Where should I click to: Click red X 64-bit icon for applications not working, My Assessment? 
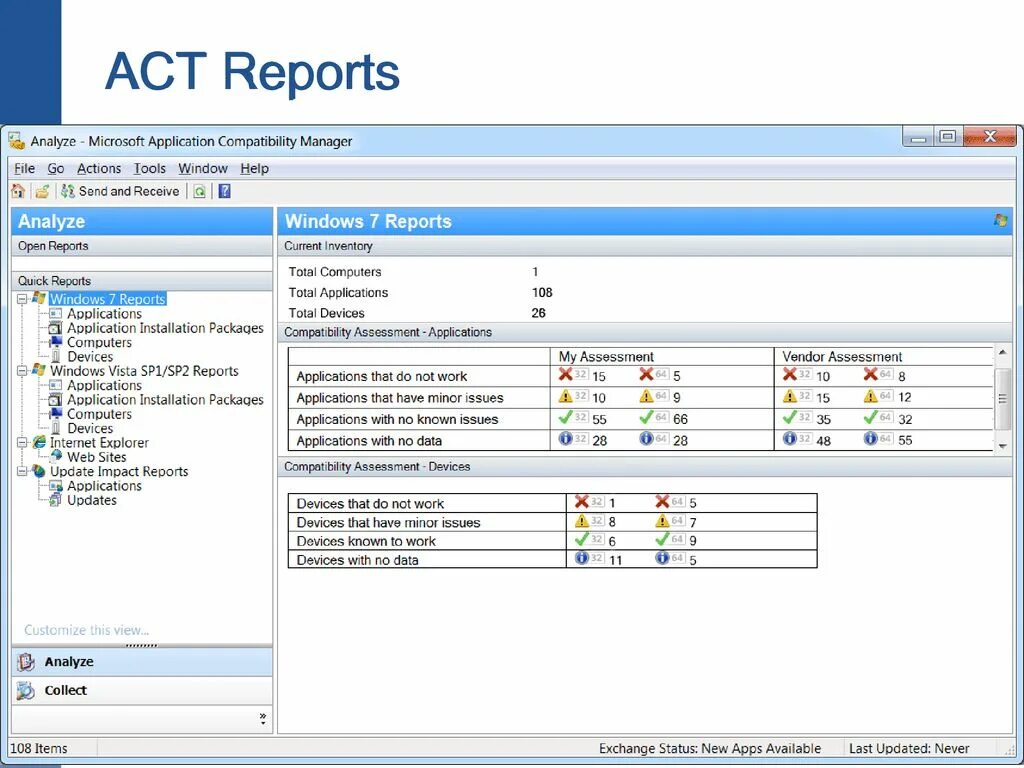[x=647, y=374]
